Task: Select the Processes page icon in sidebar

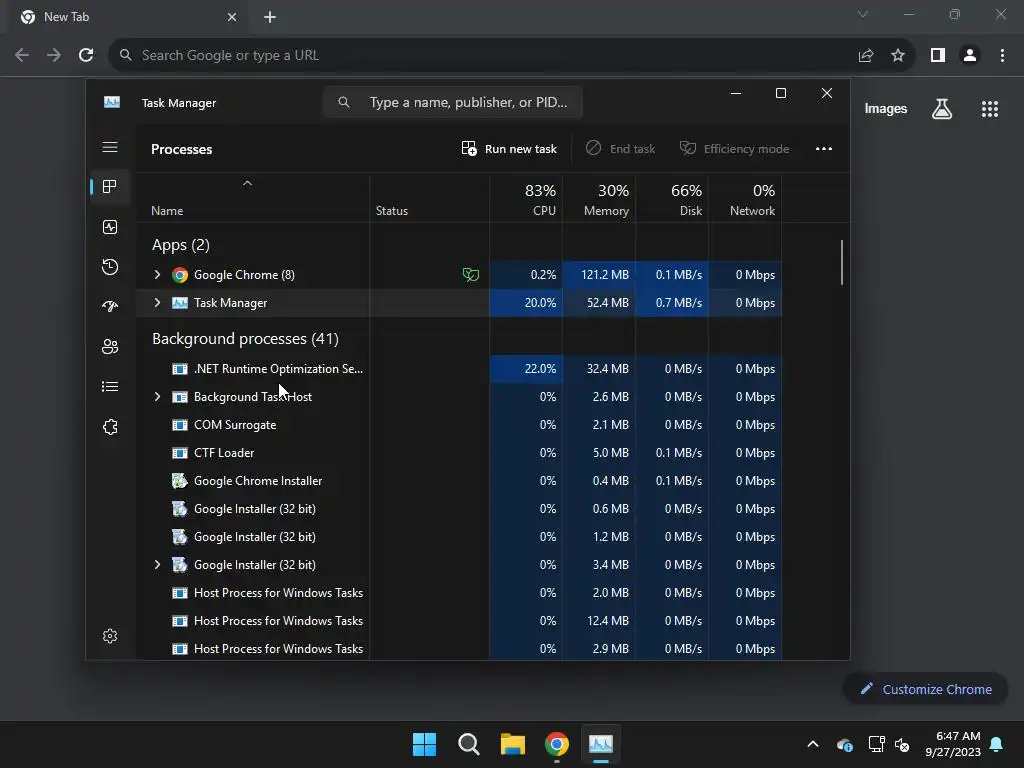Action: (110, 187)
